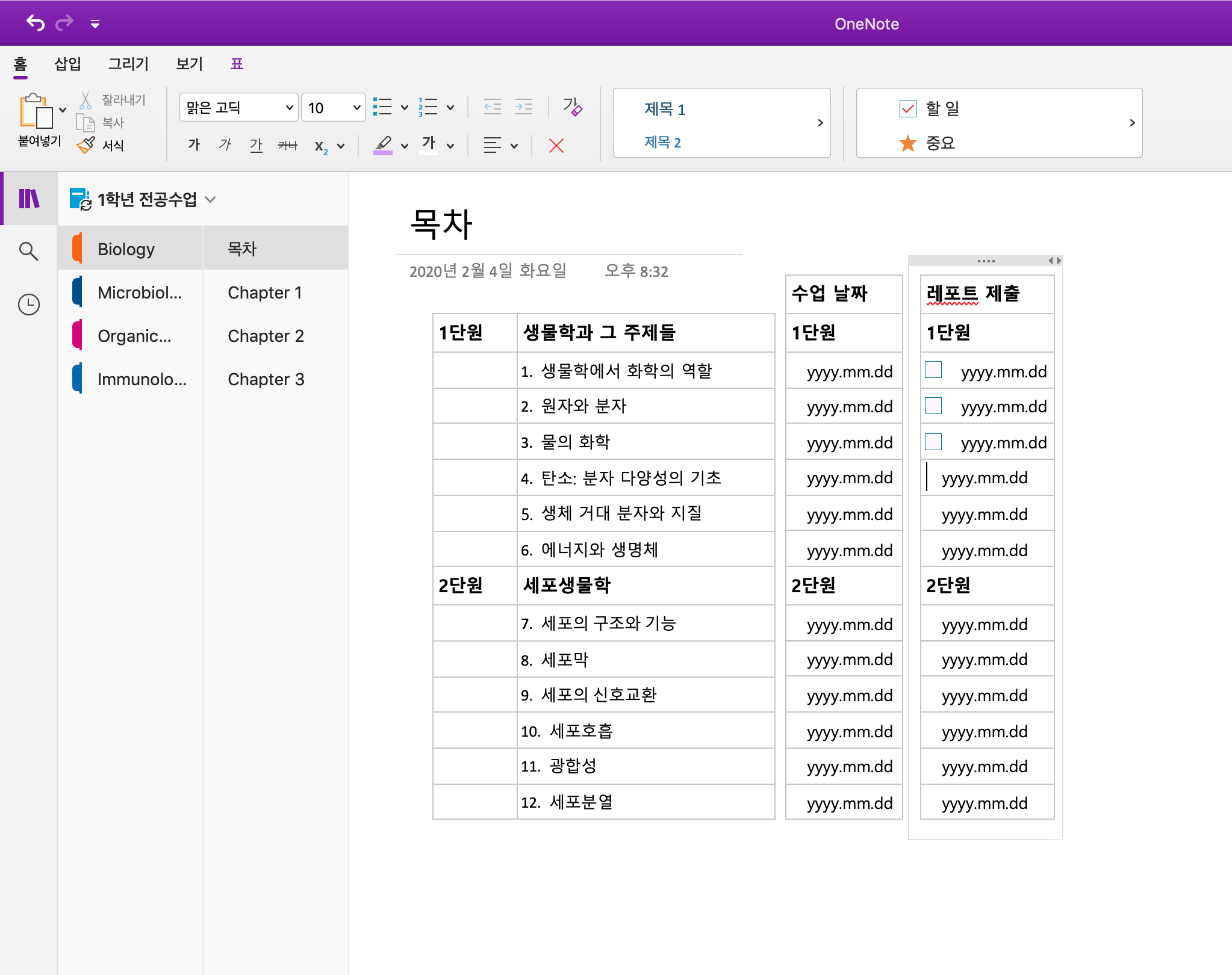Click the purple highlighter color button
Viewport: 1232px width, 975px height.
tap(383, 146)
